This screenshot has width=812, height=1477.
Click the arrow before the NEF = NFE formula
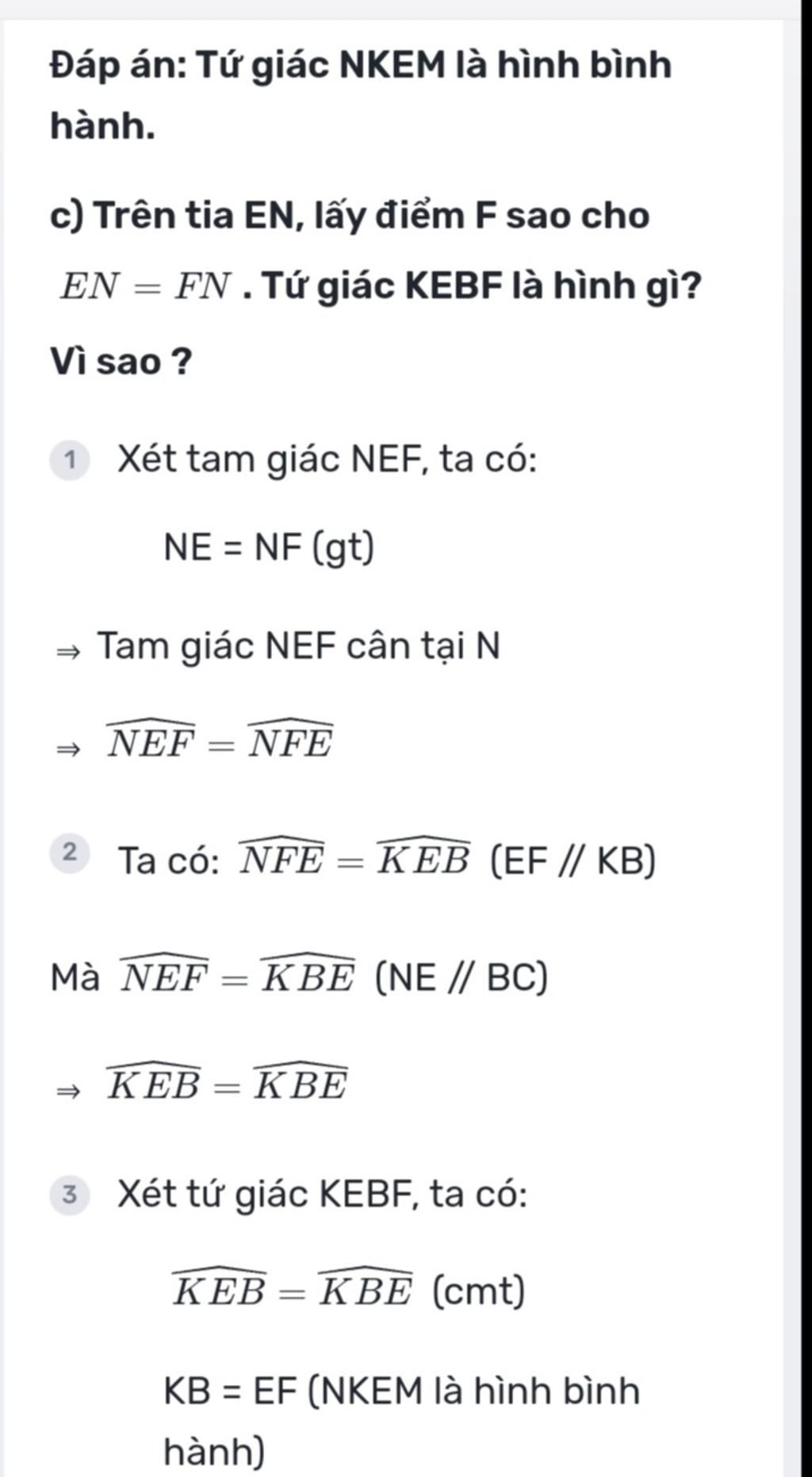pyautogui.click(x=68, y=748)
